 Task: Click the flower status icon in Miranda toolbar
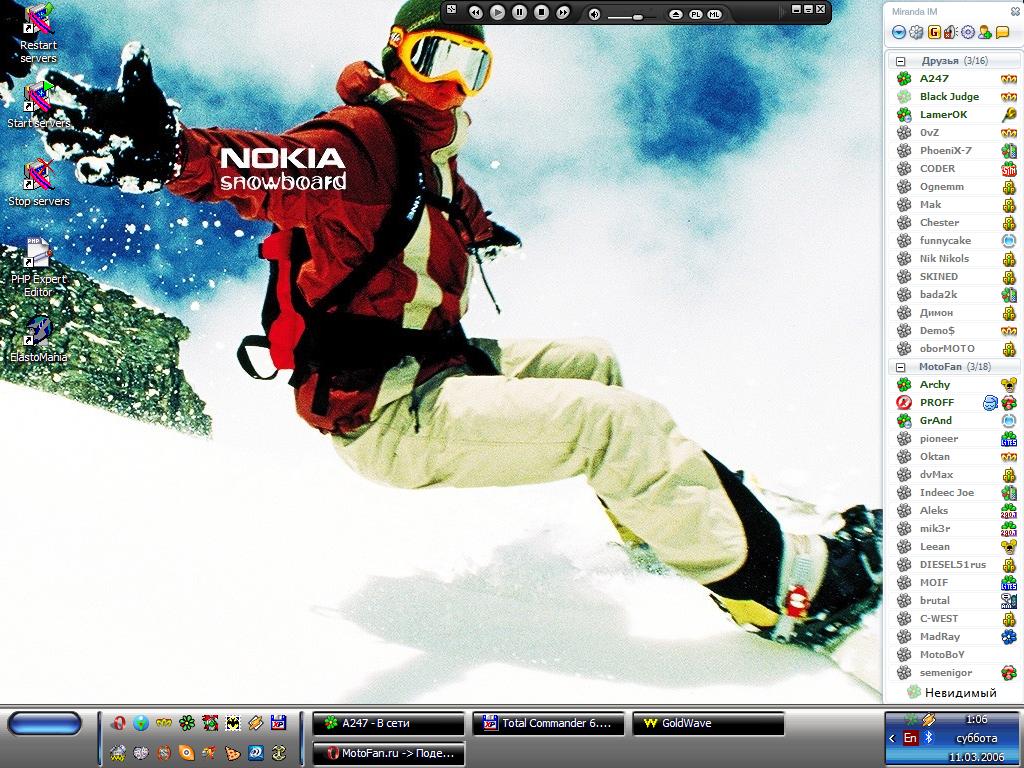tap(916, 32)
